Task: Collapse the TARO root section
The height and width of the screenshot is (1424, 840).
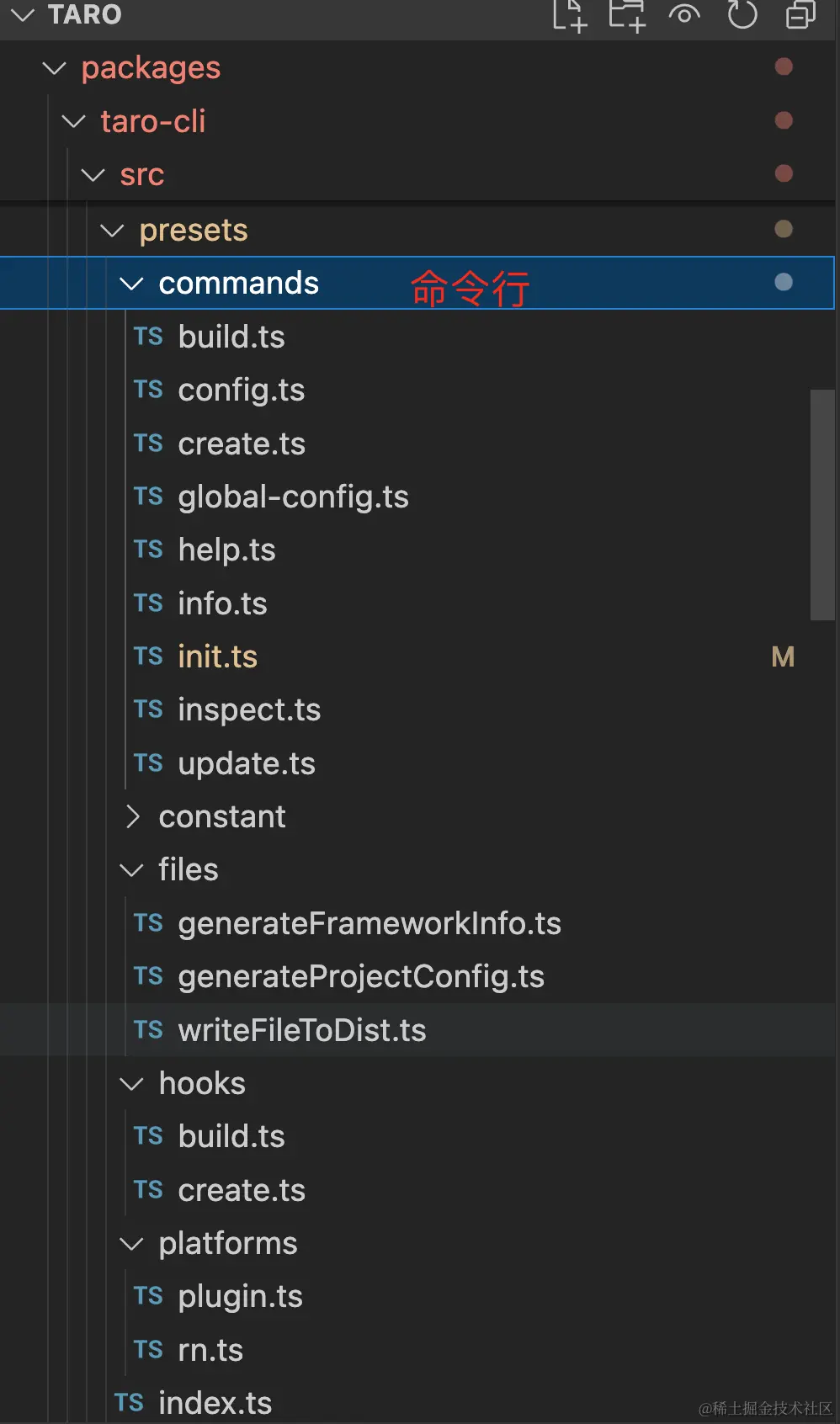Action: (x=22, y=14)
